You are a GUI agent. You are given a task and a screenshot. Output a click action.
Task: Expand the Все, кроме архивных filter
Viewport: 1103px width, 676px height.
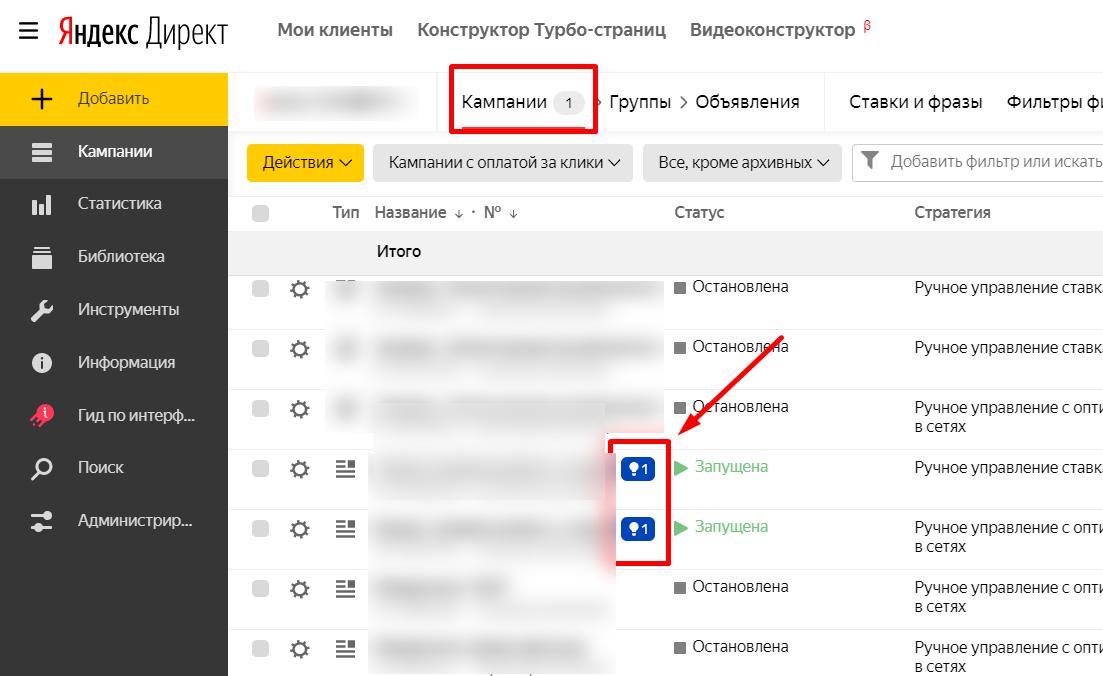742,162
